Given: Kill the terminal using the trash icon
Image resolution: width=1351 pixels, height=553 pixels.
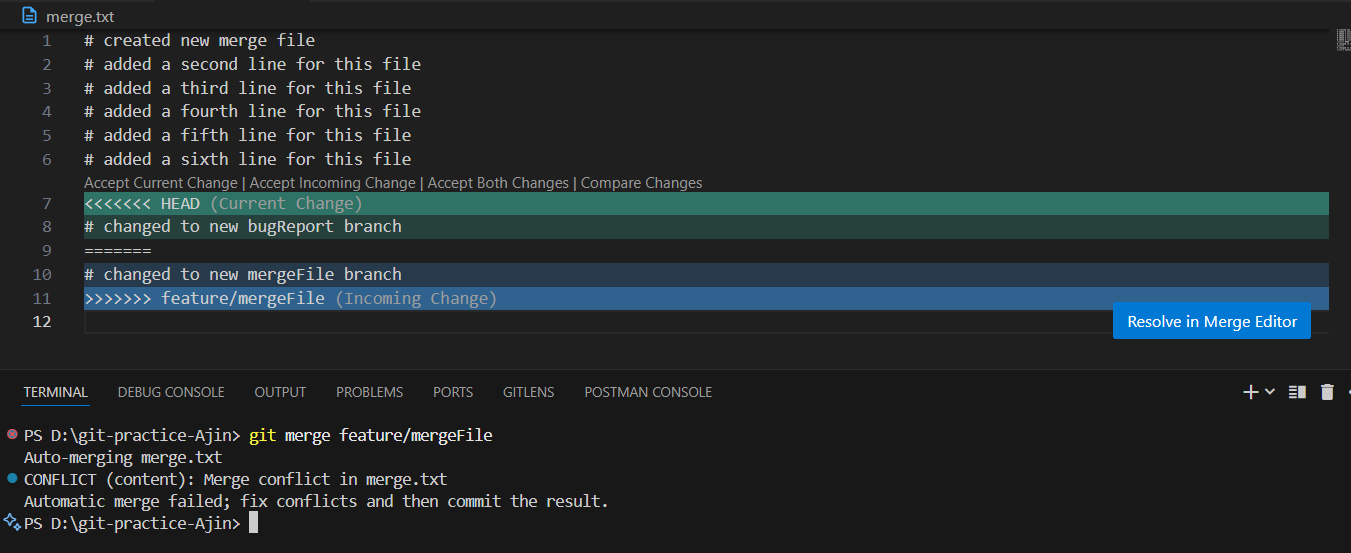Looking at the screenshot, I should 1327,392.
